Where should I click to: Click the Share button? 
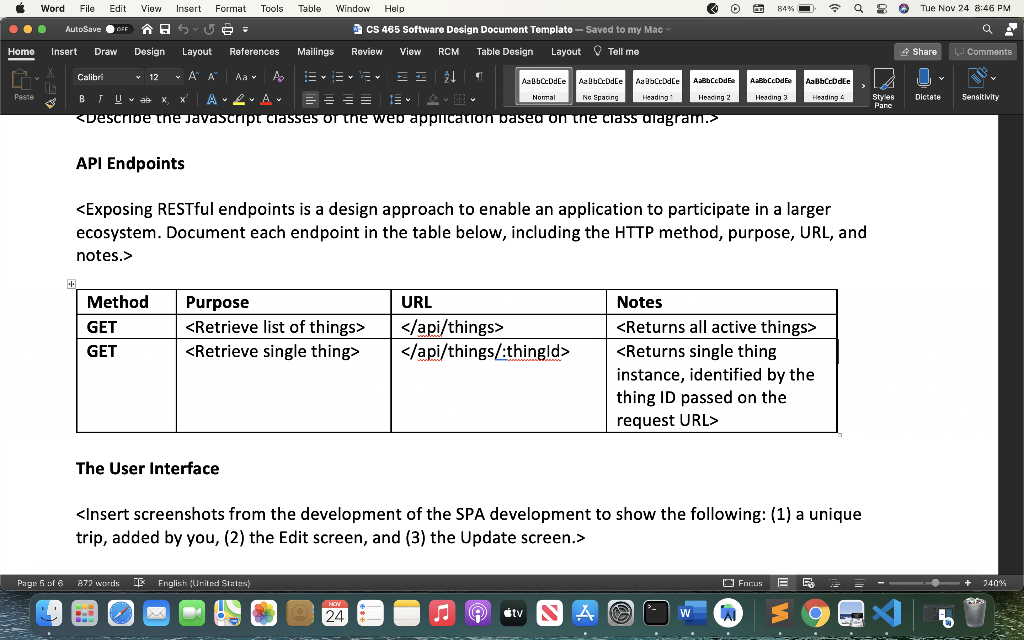(918, 51)
